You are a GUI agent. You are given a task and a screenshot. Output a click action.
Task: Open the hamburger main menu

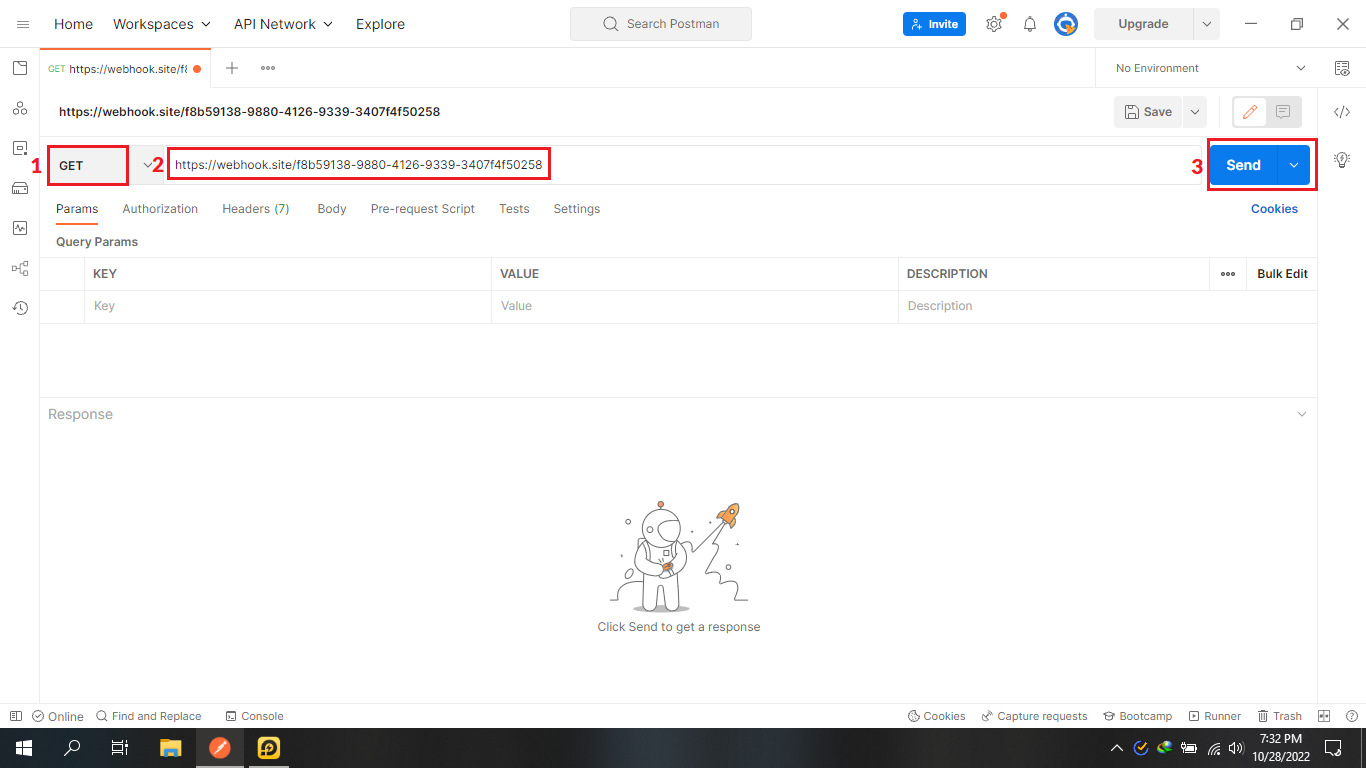coord(23,24)
